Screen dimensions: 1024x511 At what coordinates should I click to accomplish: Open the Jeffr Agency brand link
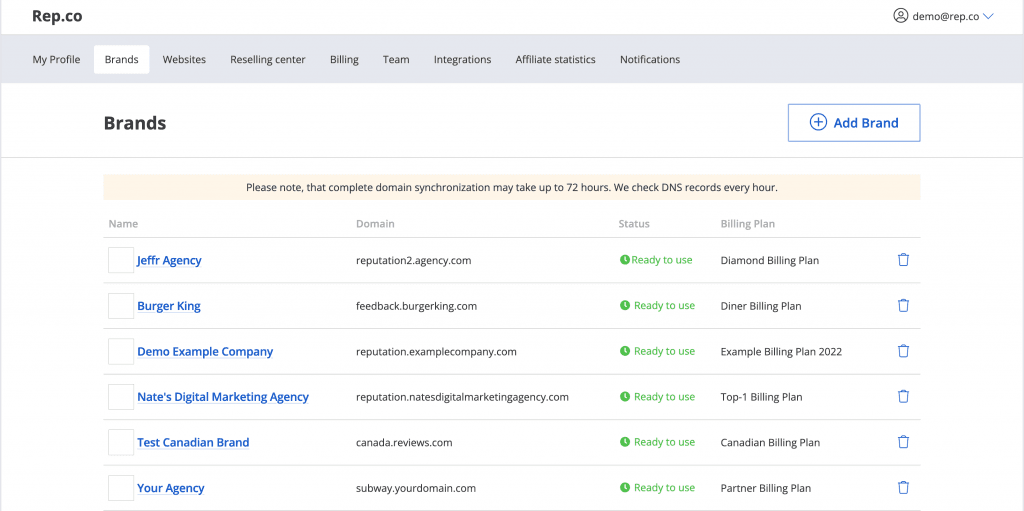tap(169, 260)
